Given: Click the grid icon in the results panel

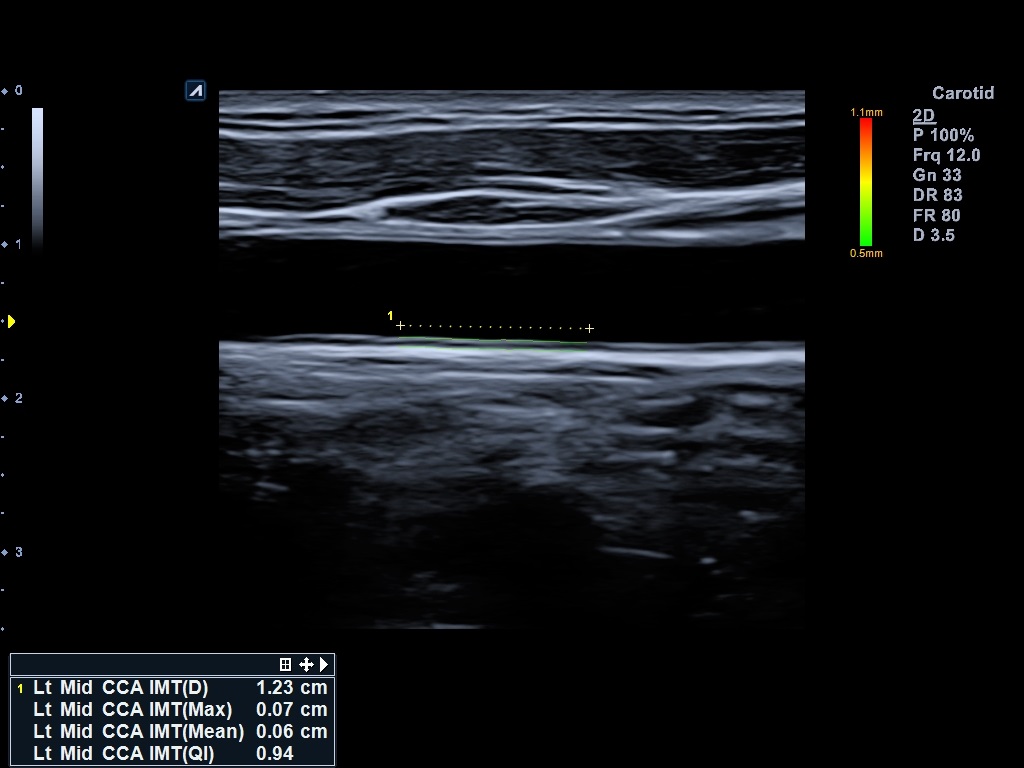Looking at the screenshot, I should click(285, 664).
